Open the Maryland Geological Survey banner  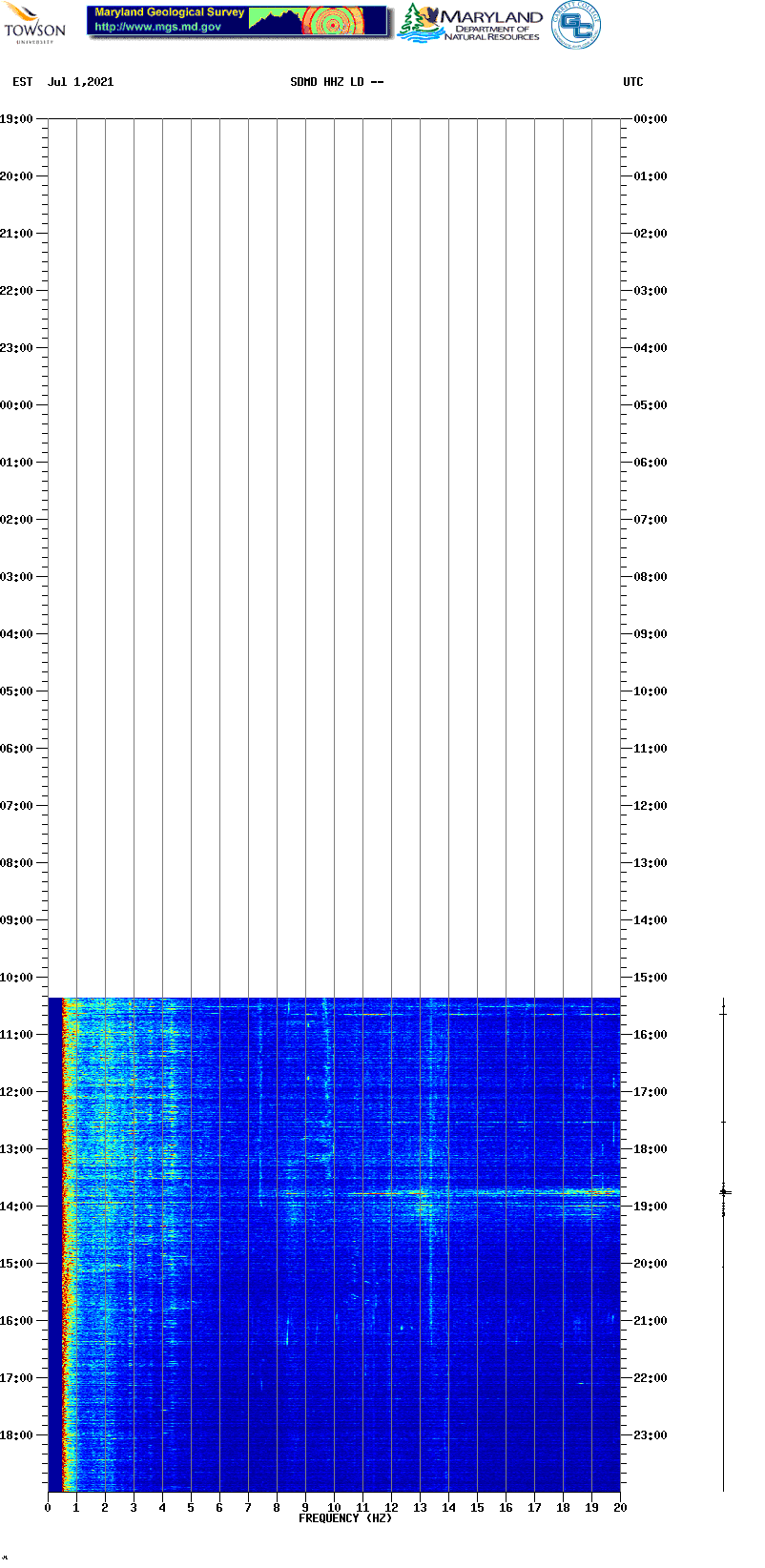click(238, 21)
